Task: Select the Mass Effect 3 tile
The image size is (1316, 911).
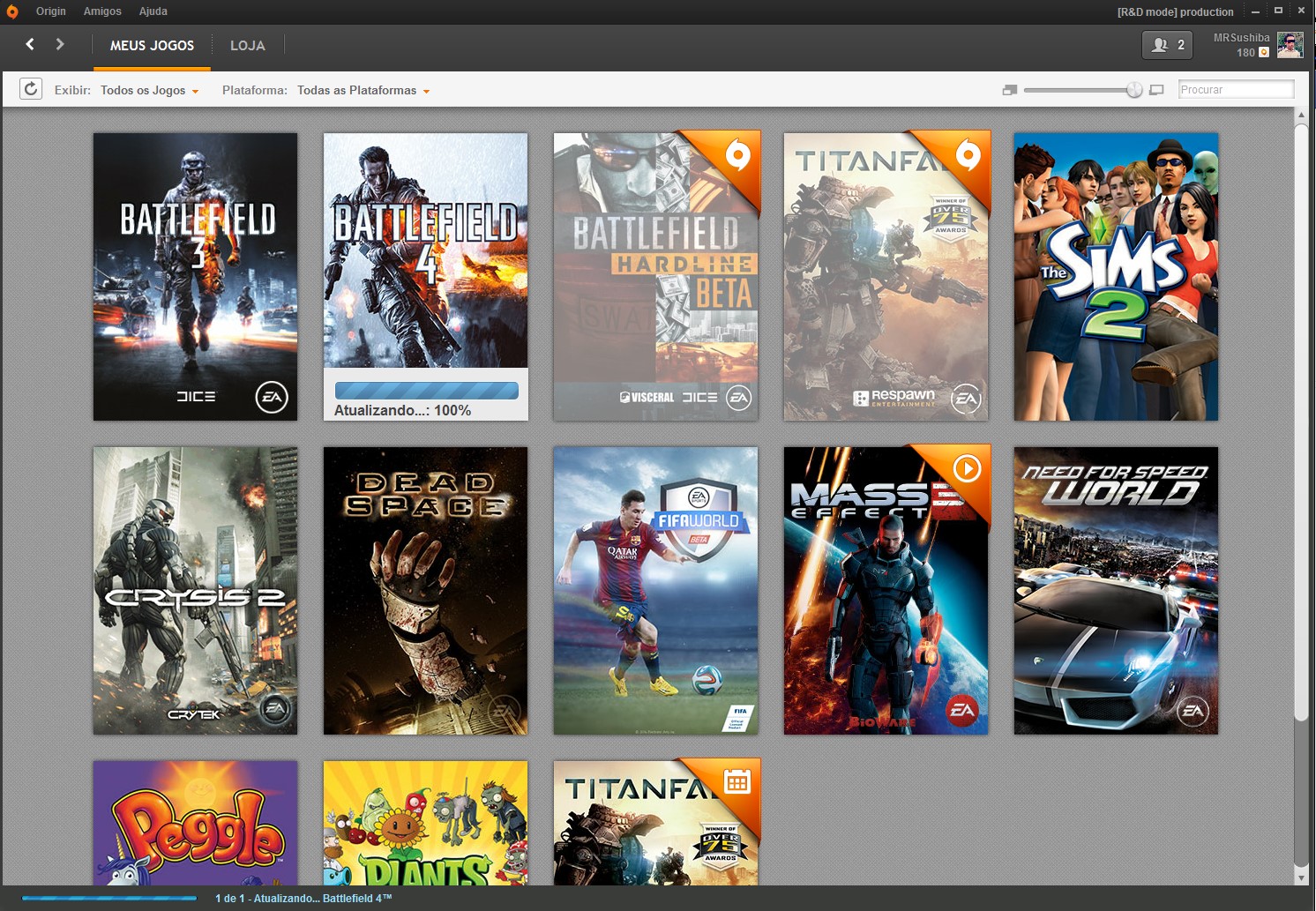Action: pyautogui.click(x=886, y=590)
